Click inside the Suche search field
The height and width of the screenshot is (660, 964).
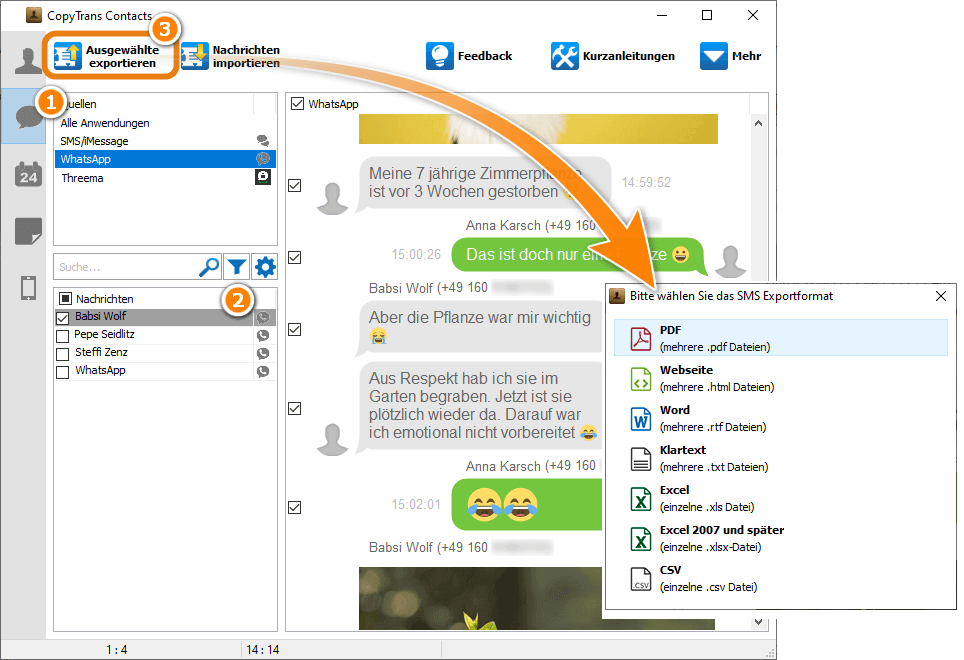(x=125, y=267)
